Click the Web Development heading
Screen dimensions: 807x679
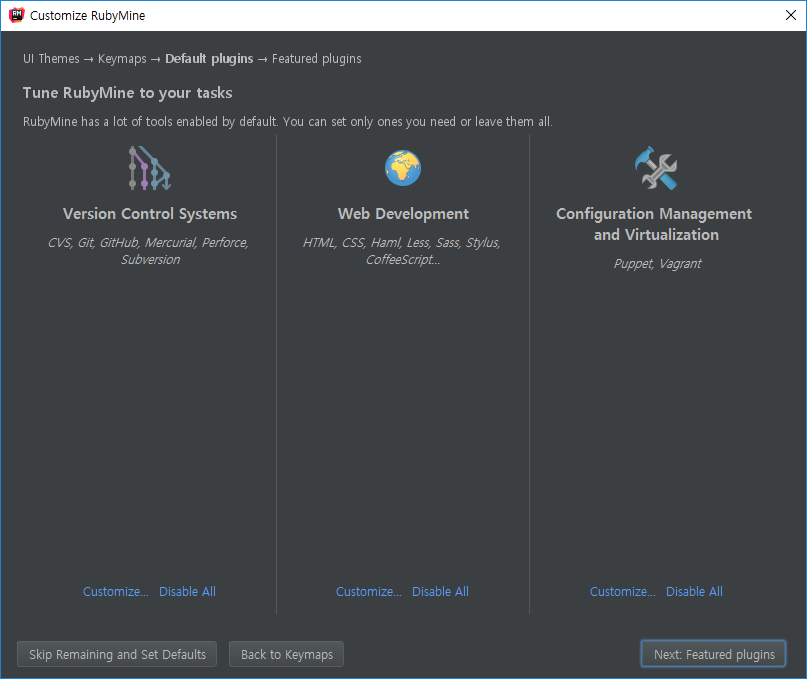403,214
